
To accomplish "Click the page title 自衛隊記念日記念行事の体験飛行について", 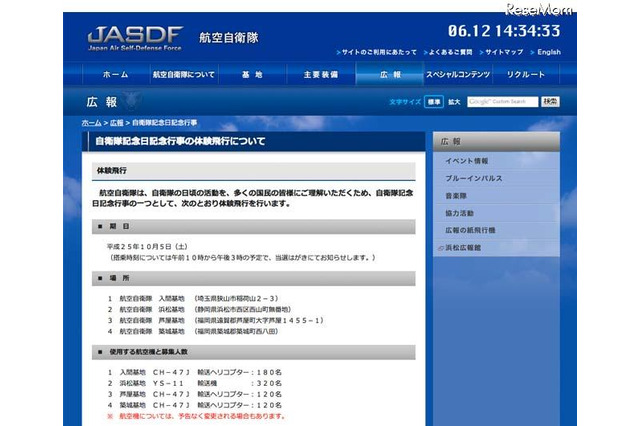I will coord(180,142).
